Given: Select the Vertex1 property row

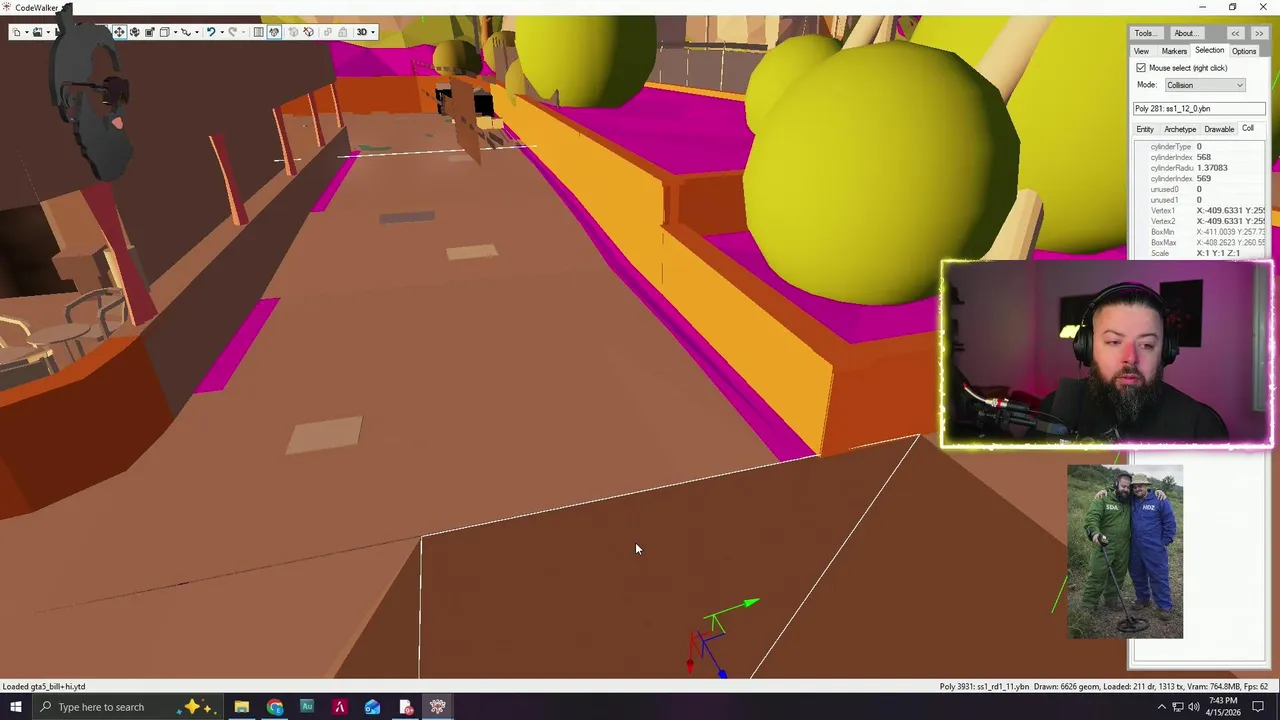Looking at the screenshot, I should [1200, 211].
